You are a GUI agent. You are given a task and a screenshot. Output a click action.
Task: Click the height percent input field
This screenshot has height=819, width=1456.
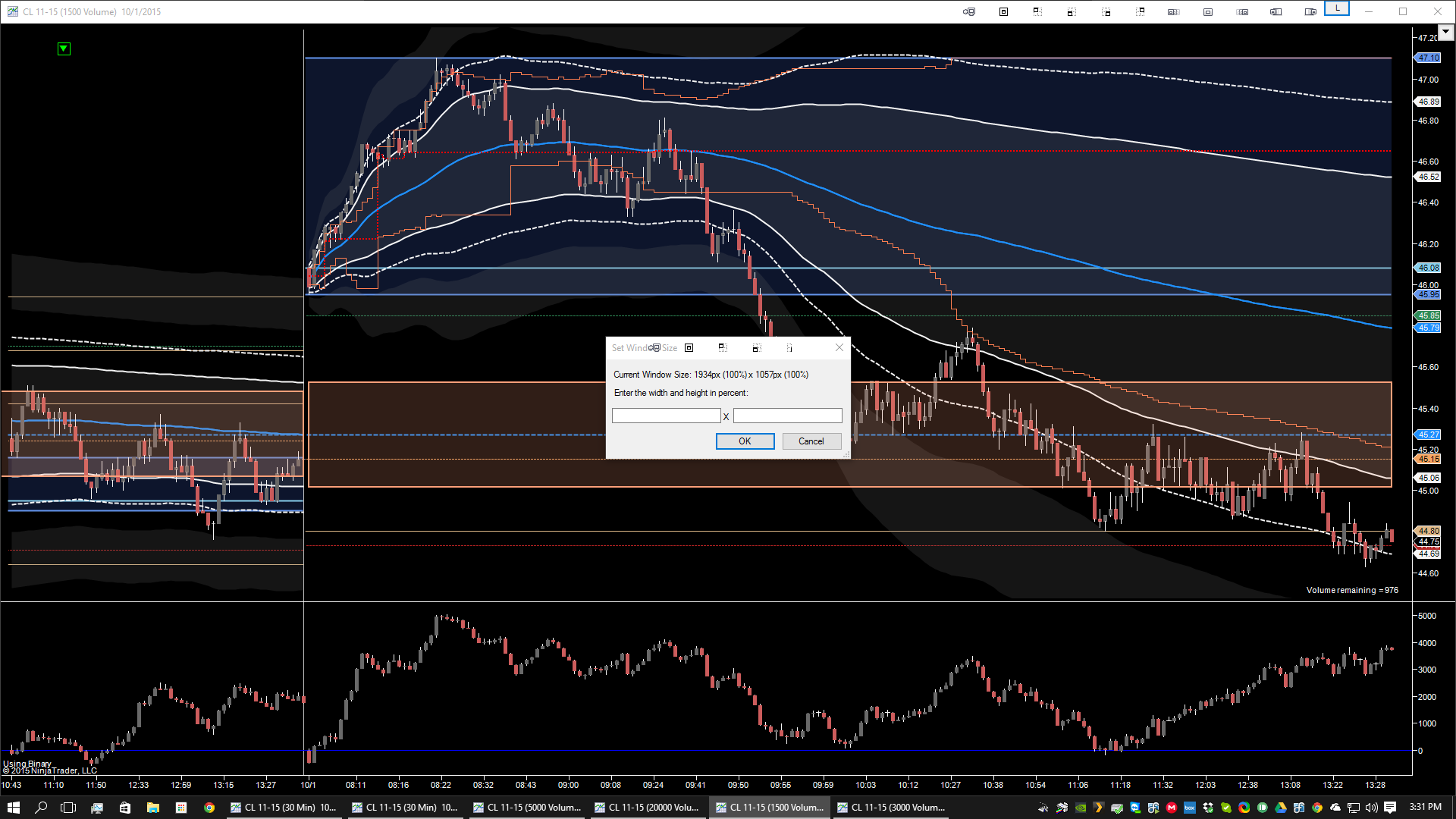pyautogui.click(x=787, y=416)
